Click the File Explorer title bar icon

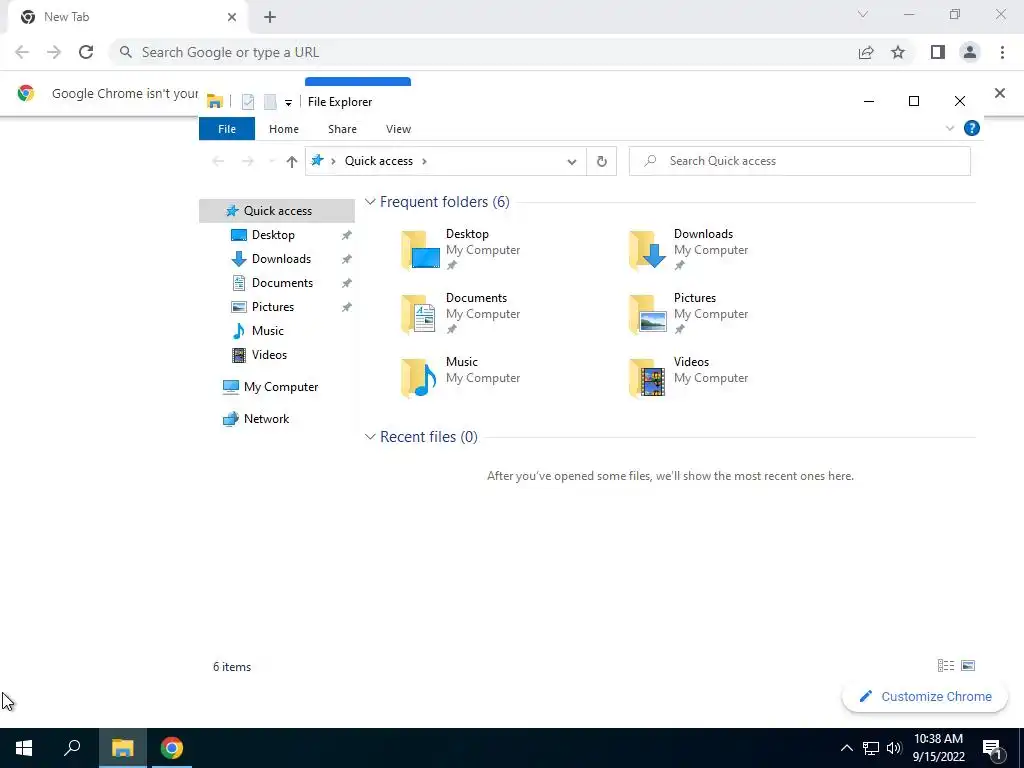click(214, 102)
